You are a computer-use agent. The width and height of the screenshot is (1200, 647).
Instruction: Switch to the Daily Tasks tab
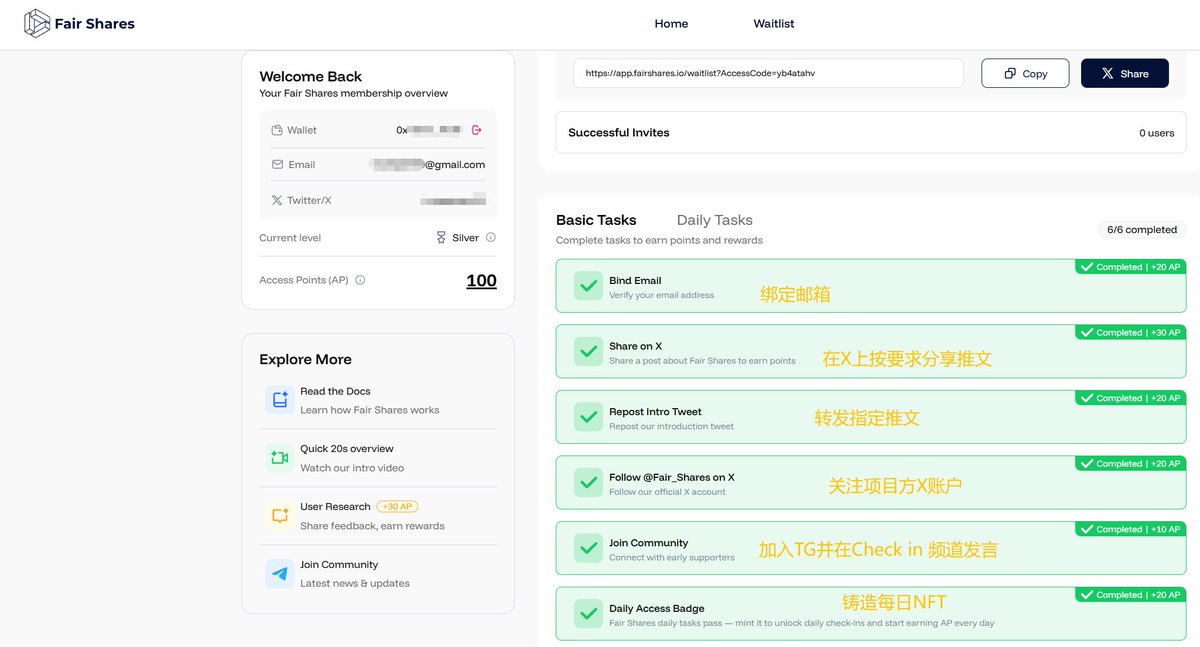tap(714, 220)
